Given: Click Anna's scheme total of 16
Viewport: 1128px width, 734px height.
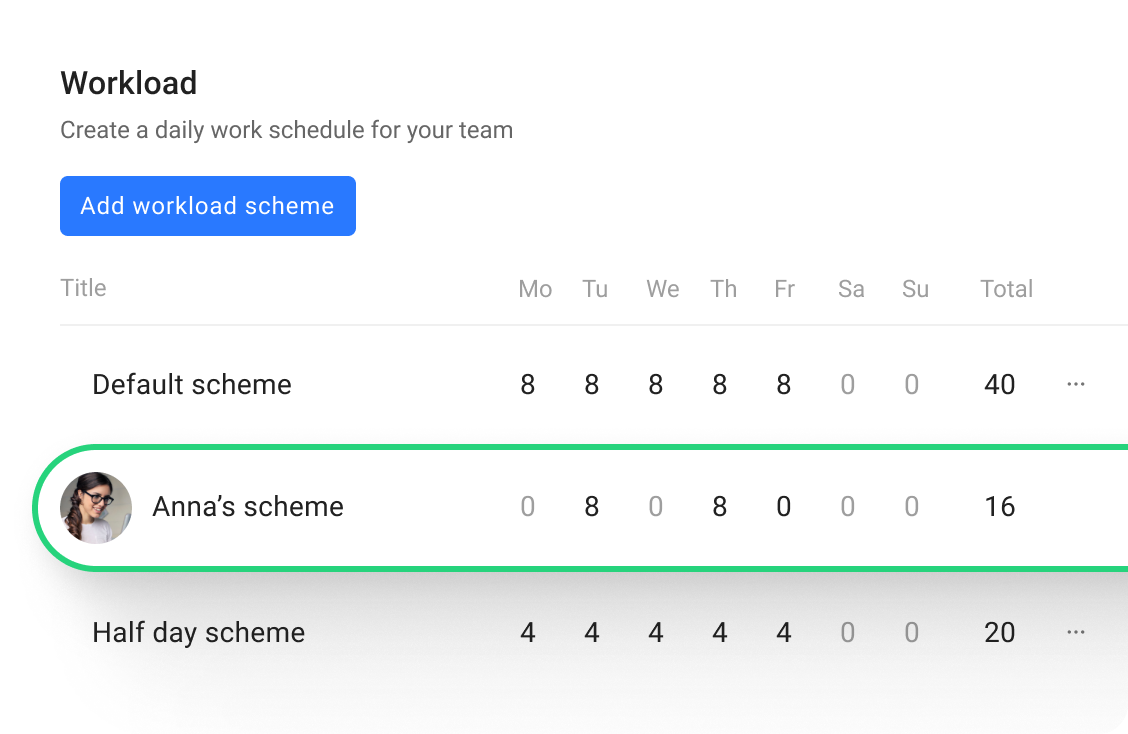Looking at the screenshot, I should point(1000,507).
